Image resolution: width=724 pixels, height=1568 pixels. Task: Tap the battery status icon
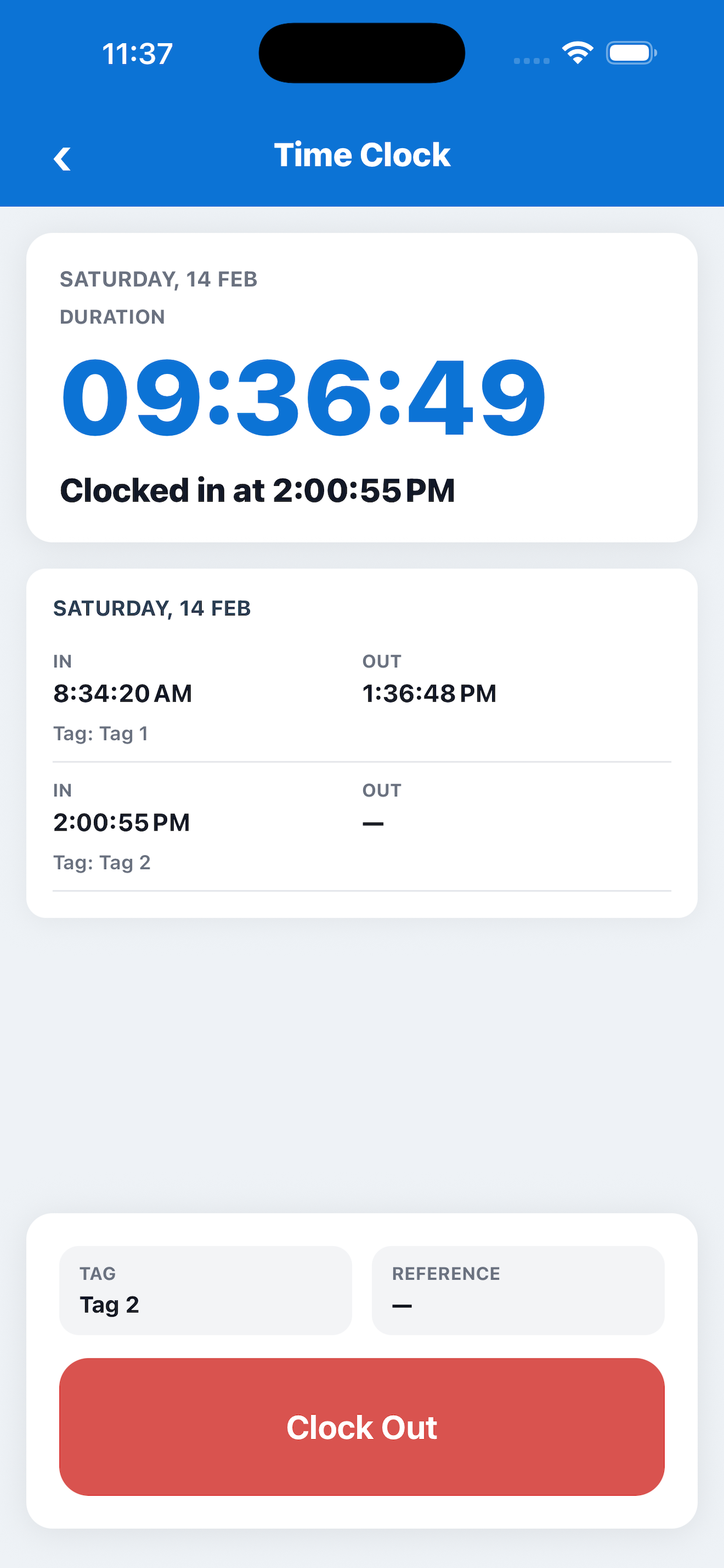(631, 53)
